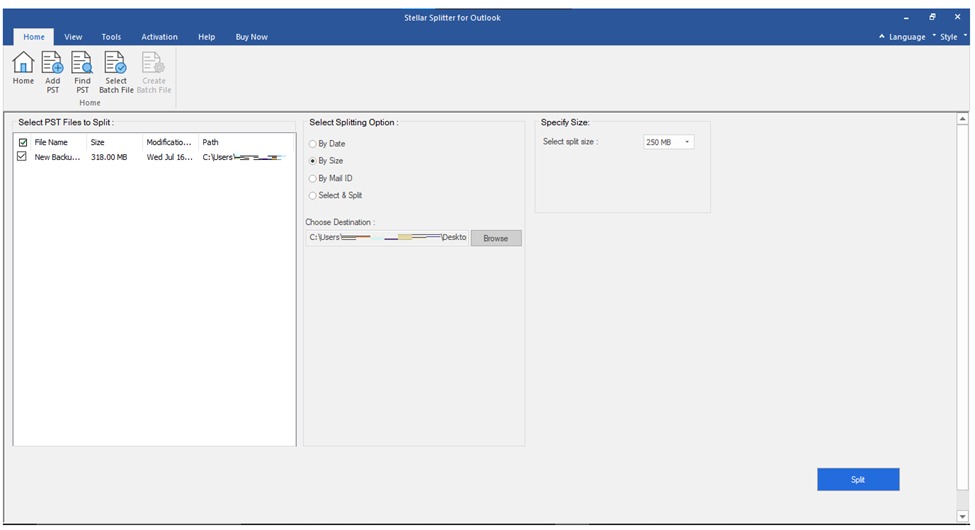The image size is (975, 530).
Task: Click the Browse button for destination
Action: coord(496,238)
